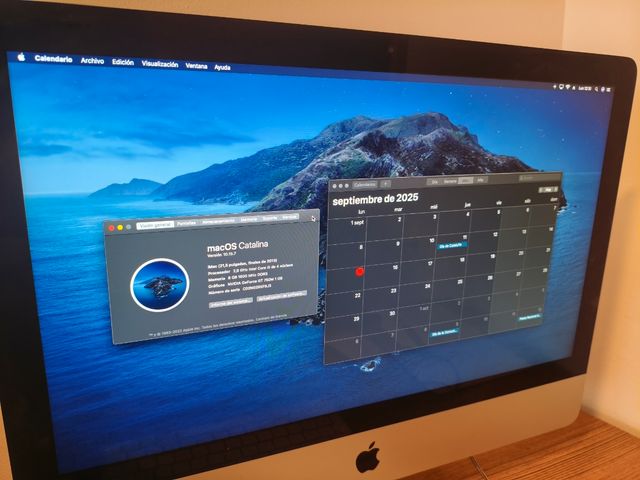Screen dimensions: 640x480
Task: Select day 17 in the calendar
Action: tap(417, 272)
